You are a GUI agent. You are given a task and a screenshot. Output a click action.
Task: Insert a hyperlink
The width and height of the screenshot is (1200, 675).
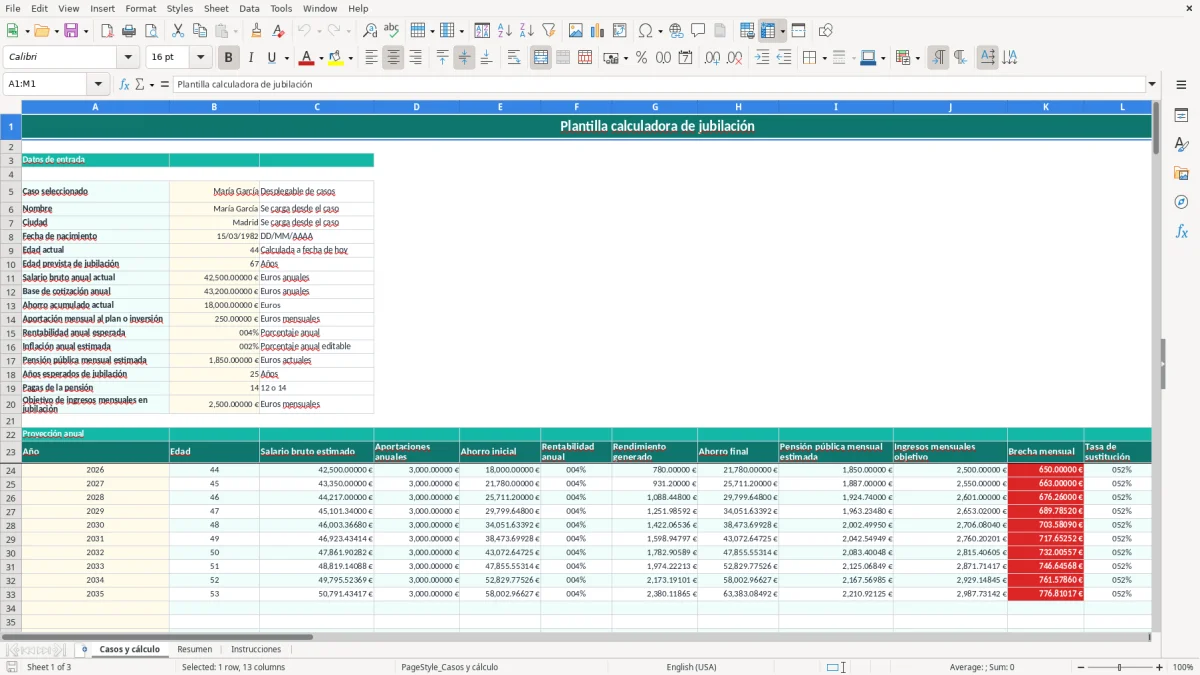point(676,31)
